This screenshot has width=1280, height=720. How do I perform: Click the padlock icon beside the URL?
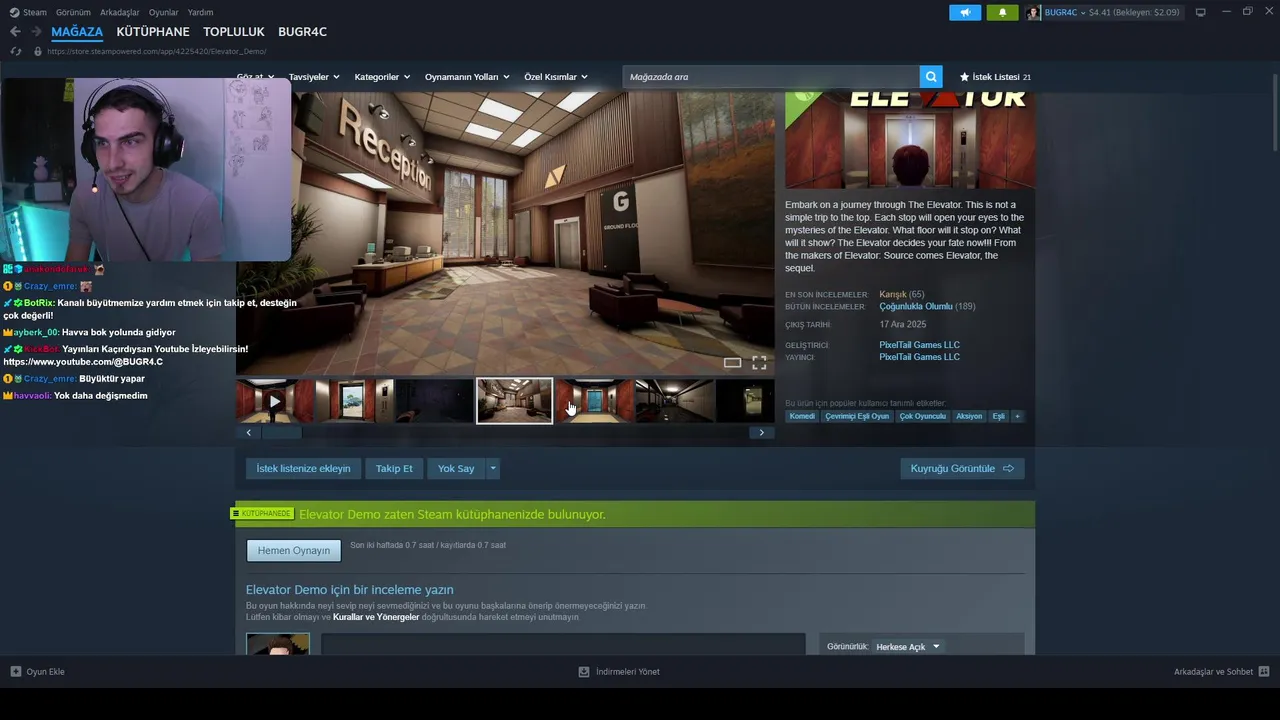pos(38,51)
